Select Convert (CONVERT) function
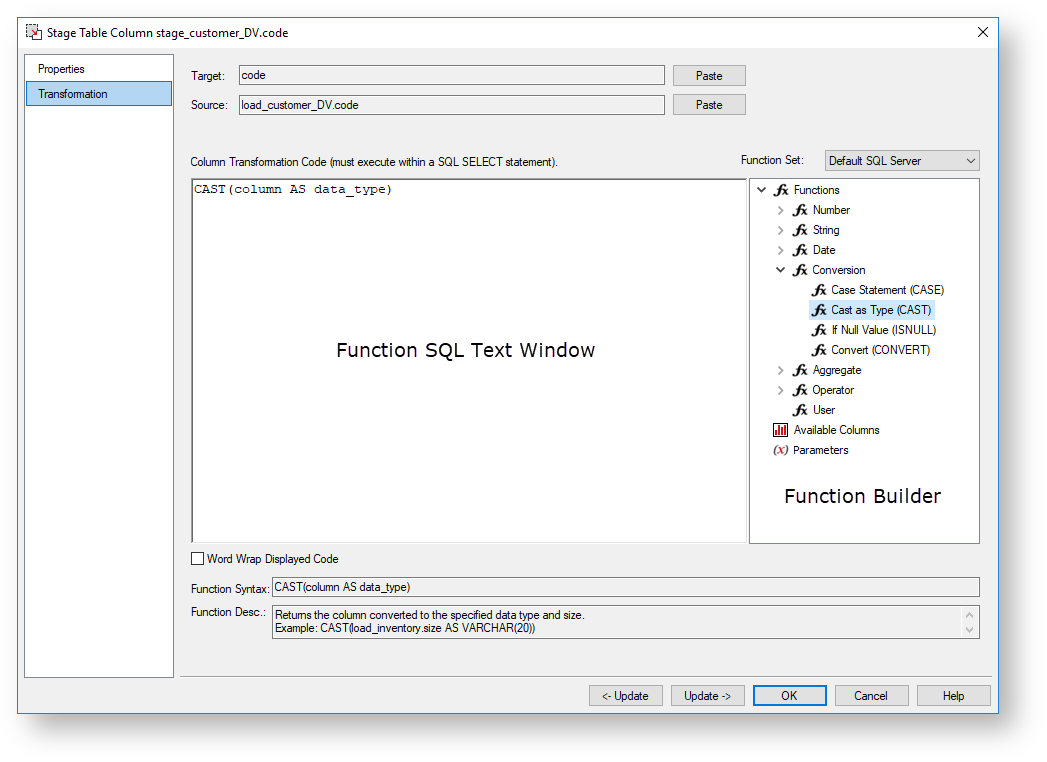The image size is (1047, 762). 880,351
